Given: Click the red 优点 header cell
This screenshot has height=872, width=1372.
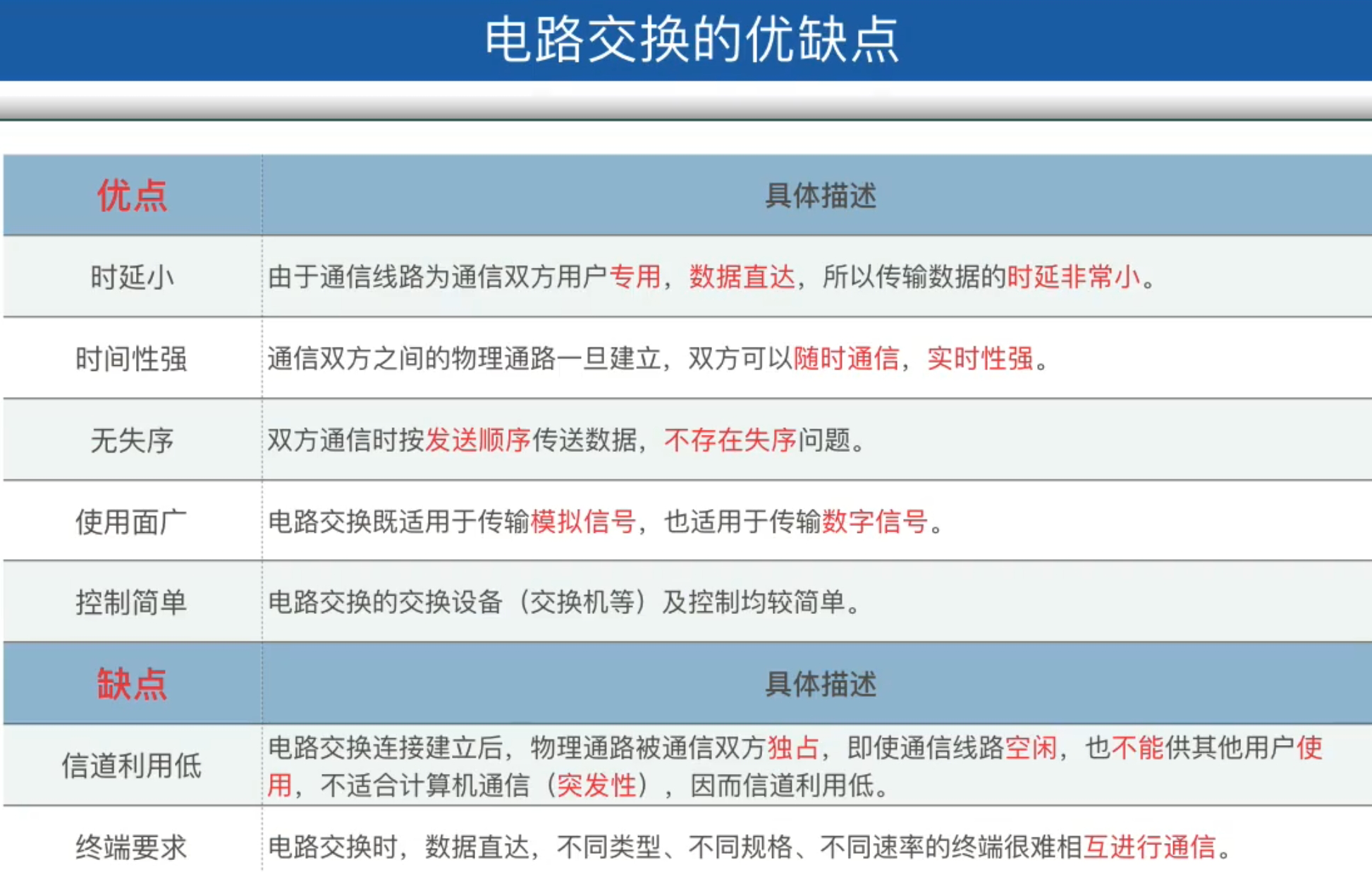Looking at the screenshot, I should [132, 195].
